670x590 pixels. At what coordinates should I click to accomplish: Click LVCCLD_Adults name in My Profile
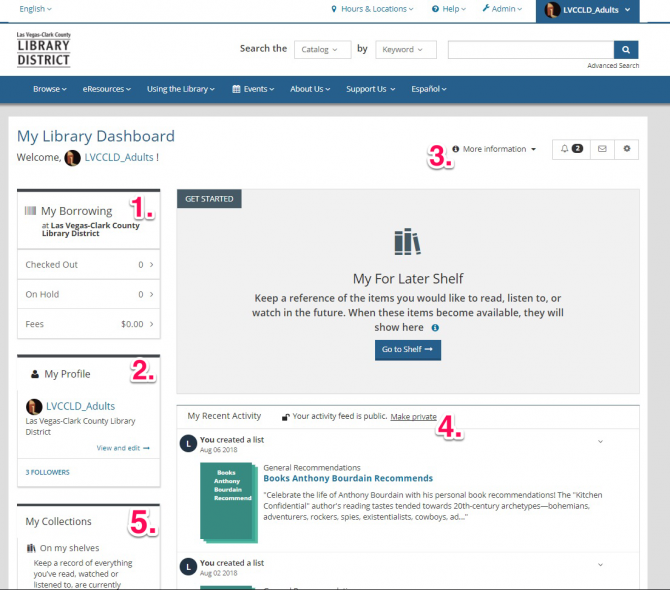(80, 406)
